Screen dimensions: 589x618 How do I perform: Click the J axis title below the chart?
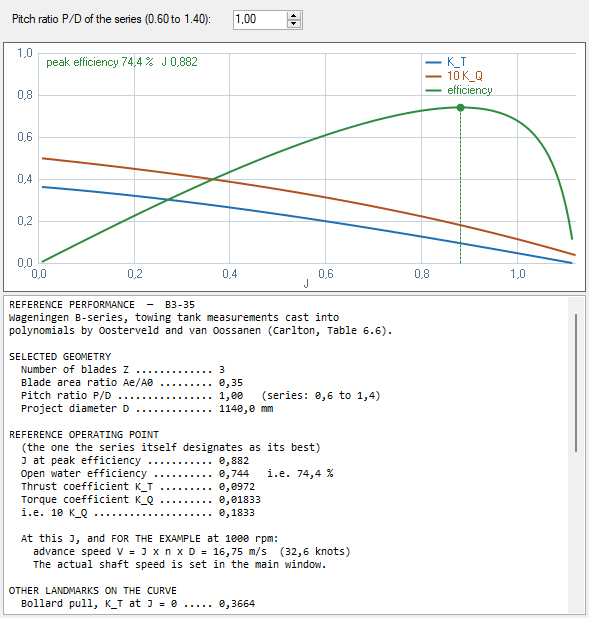point(306,283)
